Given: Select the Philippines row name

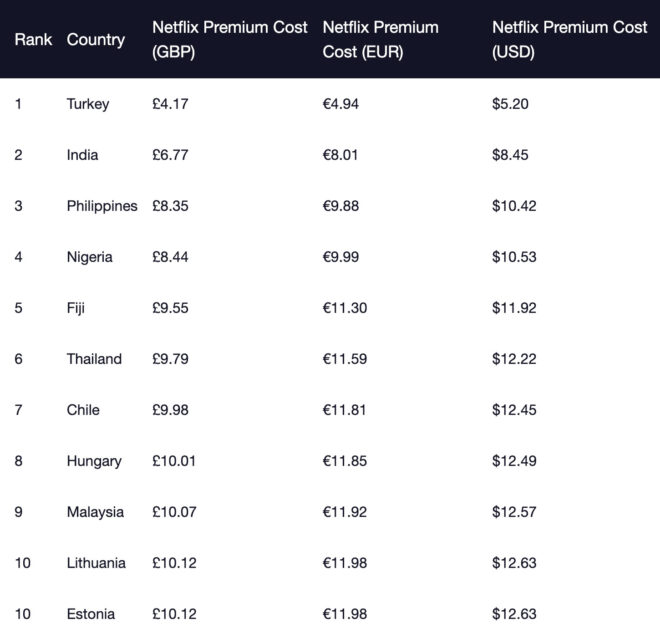Looking at the screenshot, I should (102, 206).
